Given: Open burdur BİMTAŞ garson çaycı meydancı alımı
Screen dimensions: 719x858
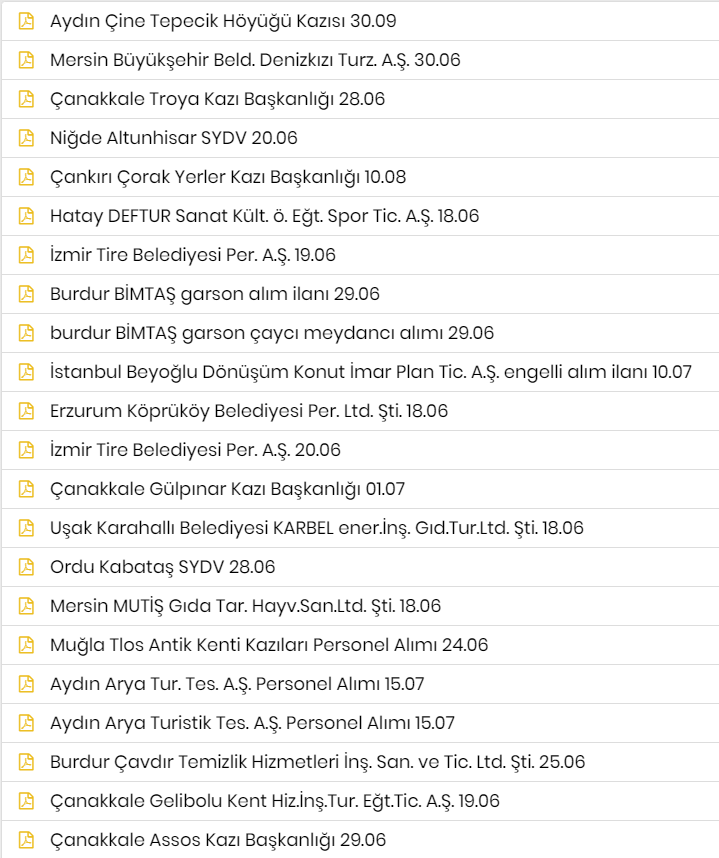Looking at the screenshot, I should pos(272,333).
